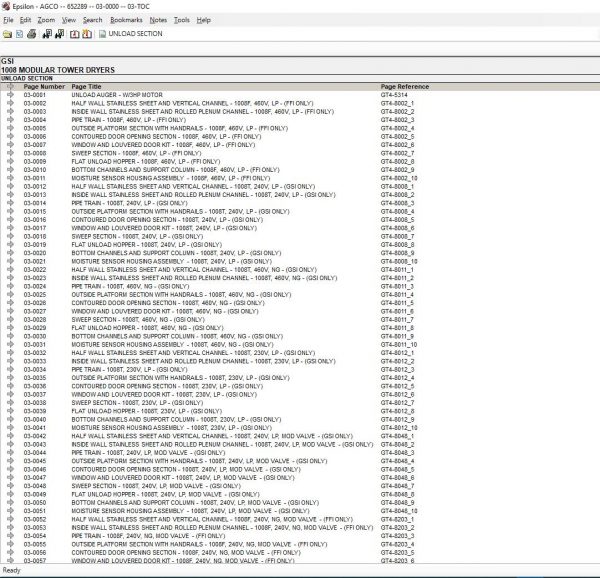
Task: Click the arrow icon for row 03-0004
Action: tap(10, 120)
